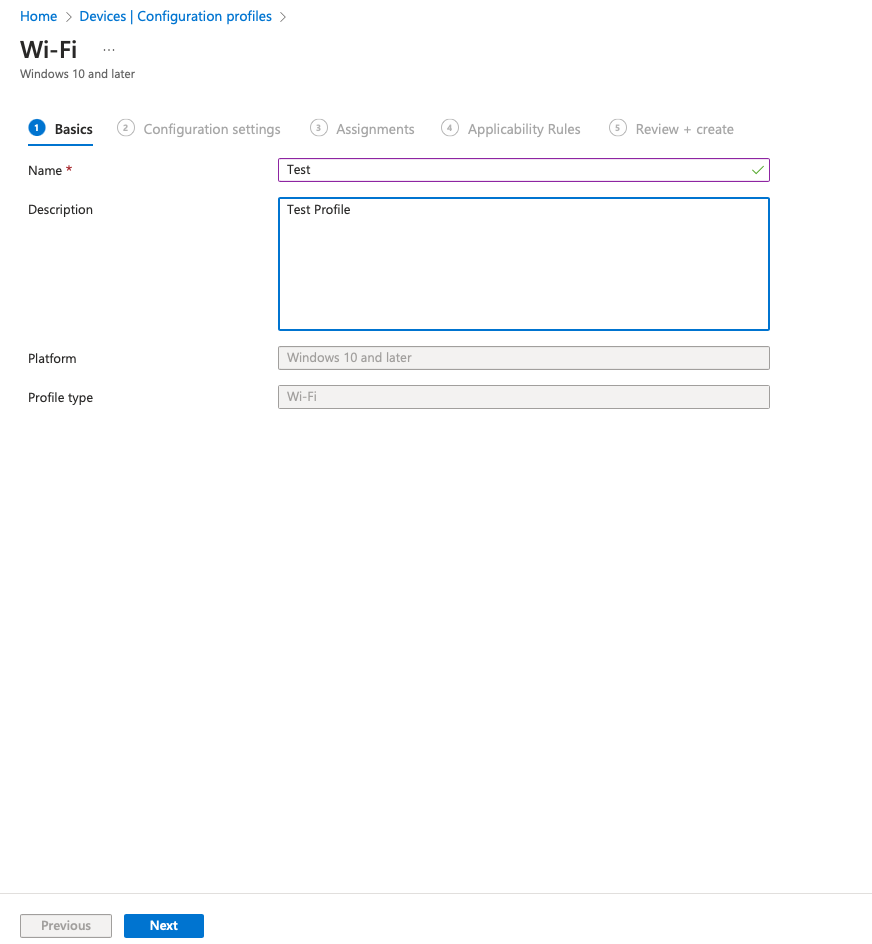This screenshot has height=944, width=872.
Task: Click step 1 circle icon
Action: click(37, 128)
